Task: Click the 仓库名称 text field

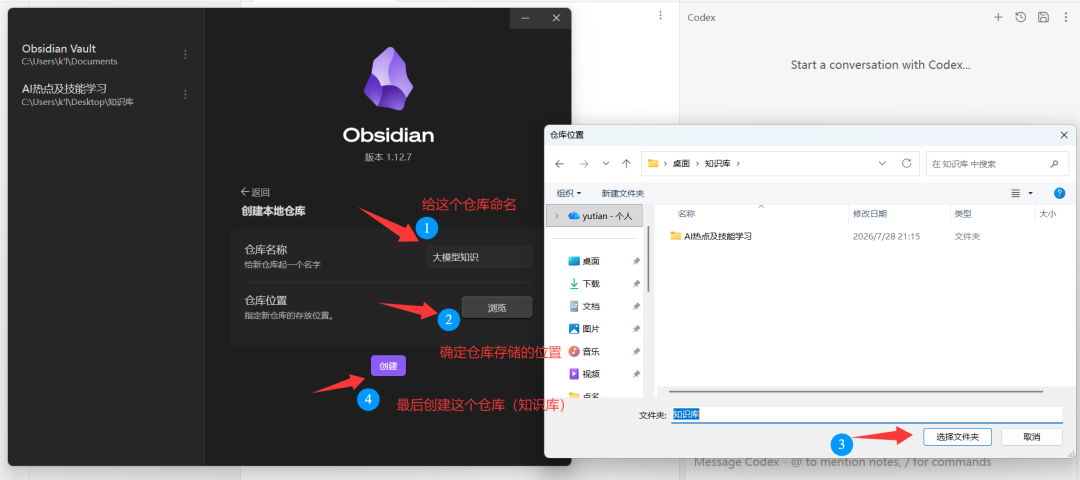Action: pyautogui.click(x=479, y=257)
